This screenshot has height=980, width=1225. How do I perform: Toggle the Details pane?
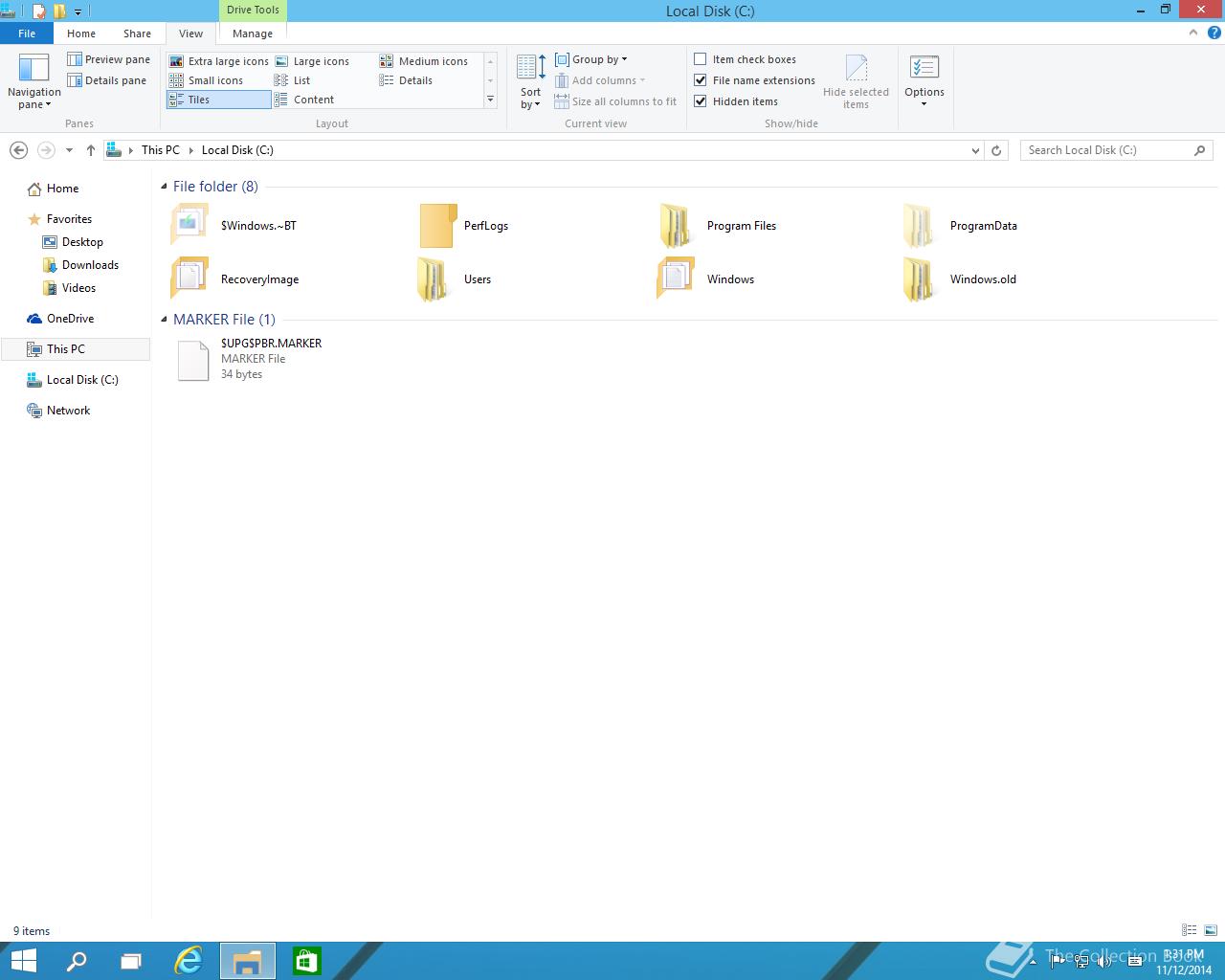pyautogui.click(x=106, y=80)
